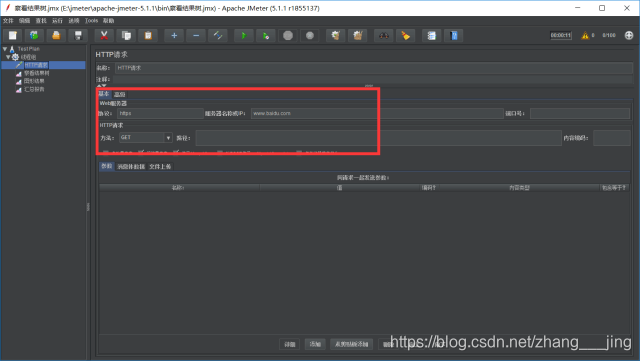Screen dimensions: 641x361
Task: Select 察看结果树 listener in tree
Action: 36,73
